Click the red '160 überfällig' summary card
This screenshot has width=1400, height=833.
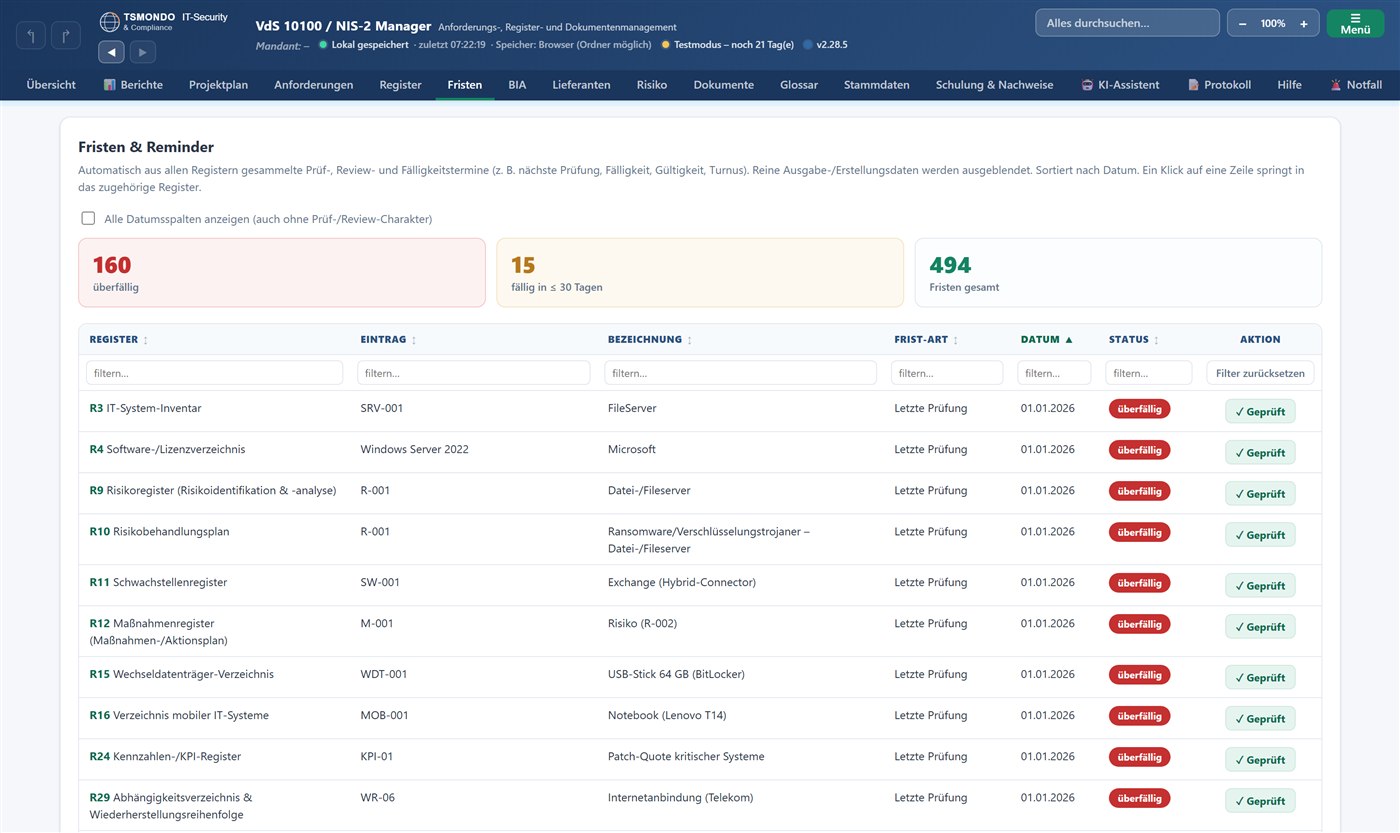(282, 272)
